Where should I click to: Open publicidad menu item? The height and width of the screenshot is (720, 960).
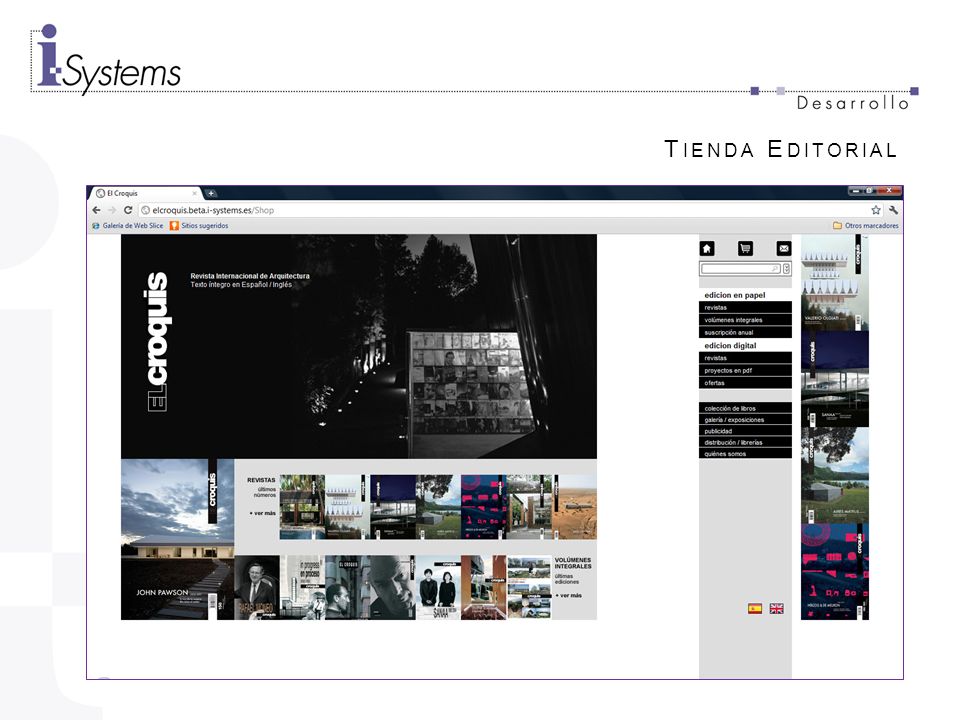point(745,431)
